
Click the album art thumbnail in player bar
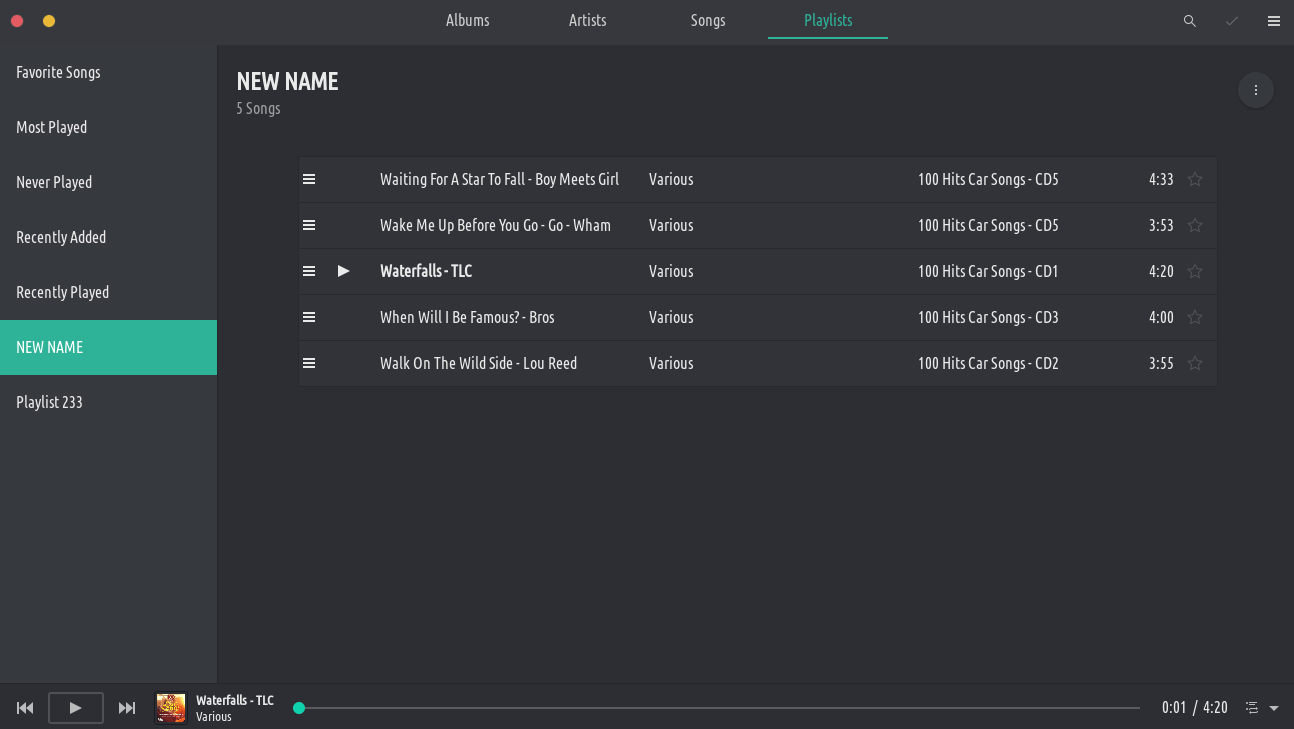171,708
